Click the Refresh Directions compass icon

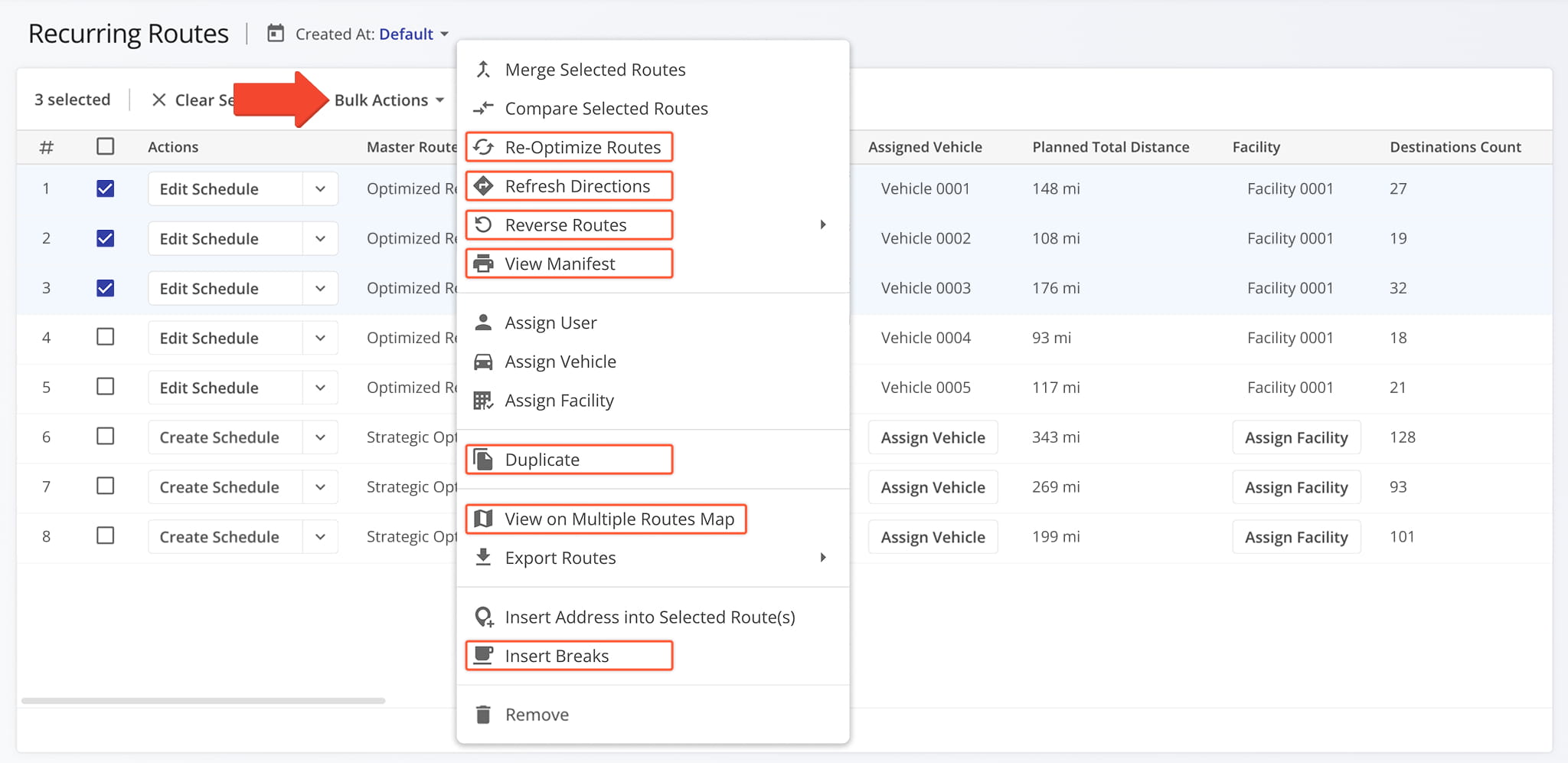pos(484,186)
